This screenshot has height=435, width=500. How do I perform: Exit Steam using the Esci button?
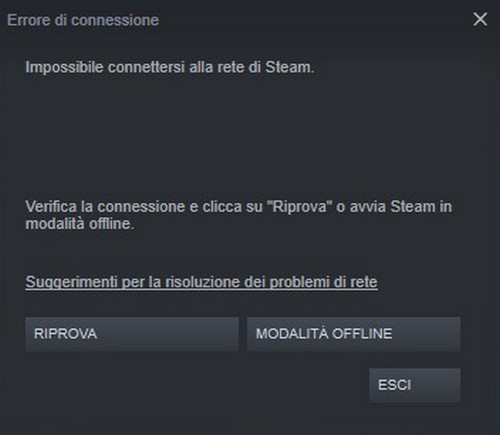coord(415,385)
